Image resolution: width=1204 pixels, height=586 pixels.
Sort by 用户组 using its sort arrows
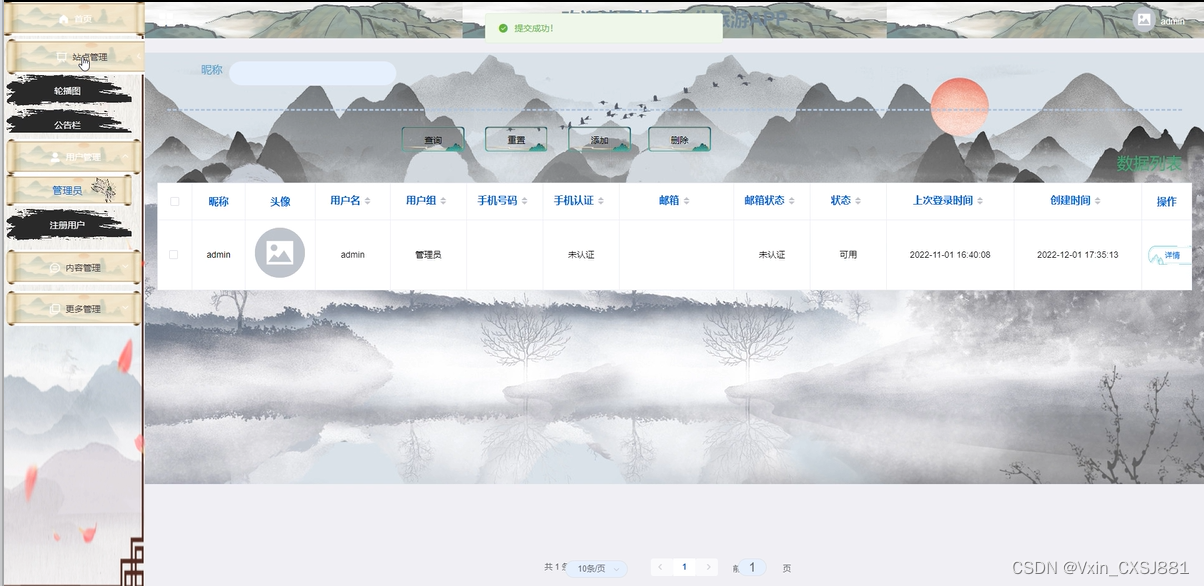click(x=443, y=201)
